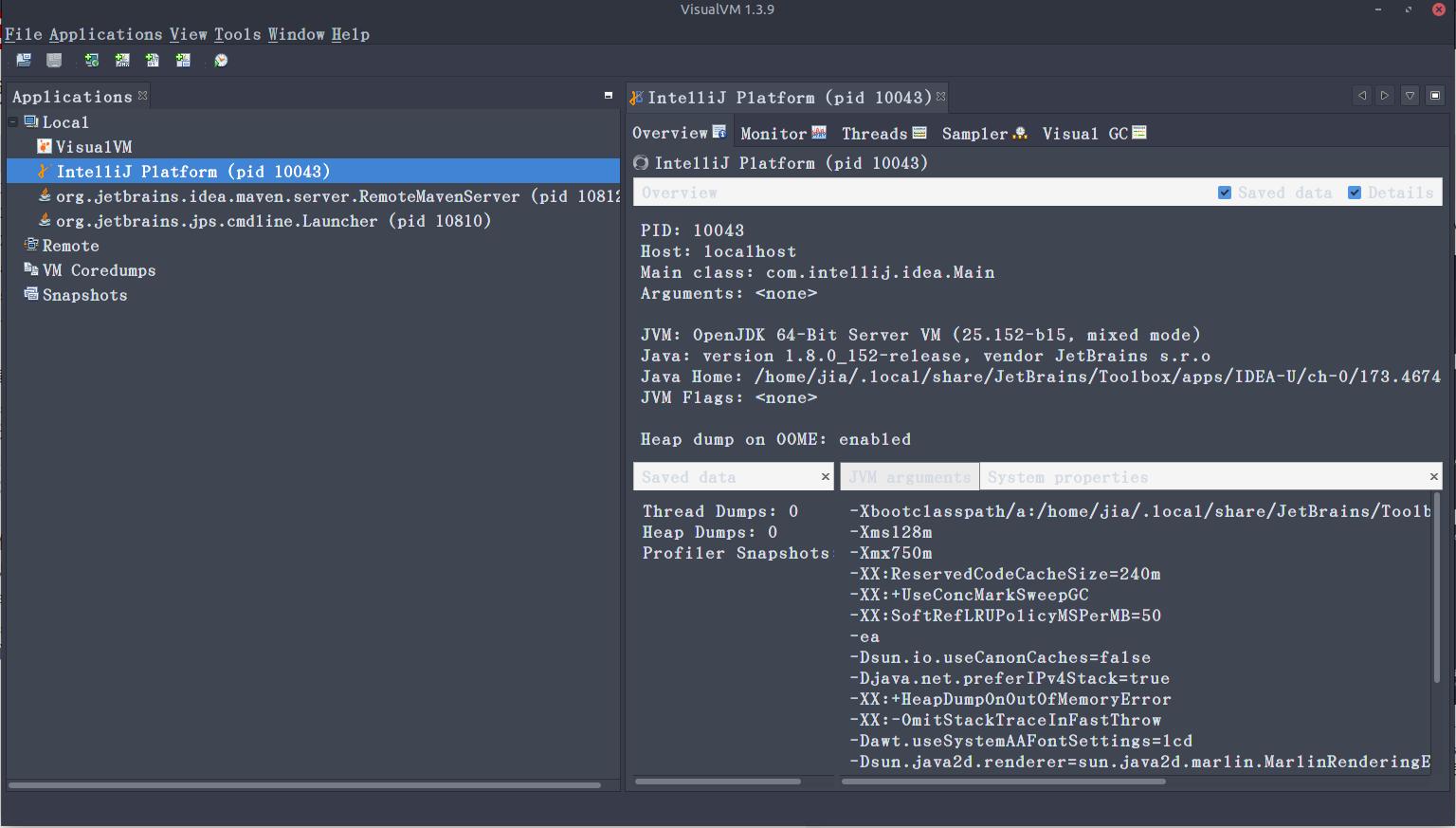Open the Window menu
Screen dimensions: 1456x828
pyautogui.click(x=297, y=34)
